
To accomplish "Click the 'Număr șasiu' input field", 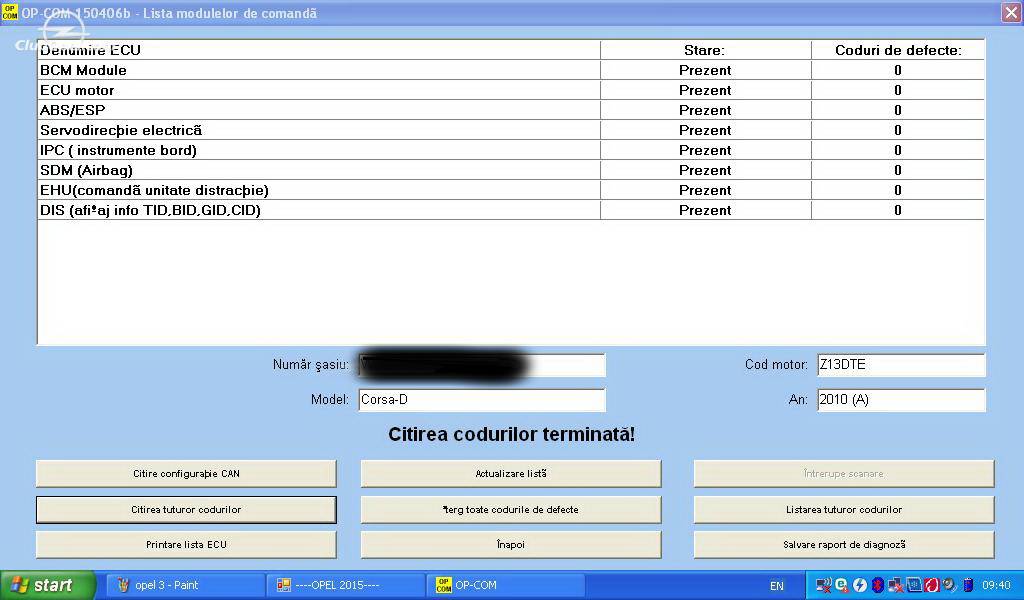I will [482, 365].
